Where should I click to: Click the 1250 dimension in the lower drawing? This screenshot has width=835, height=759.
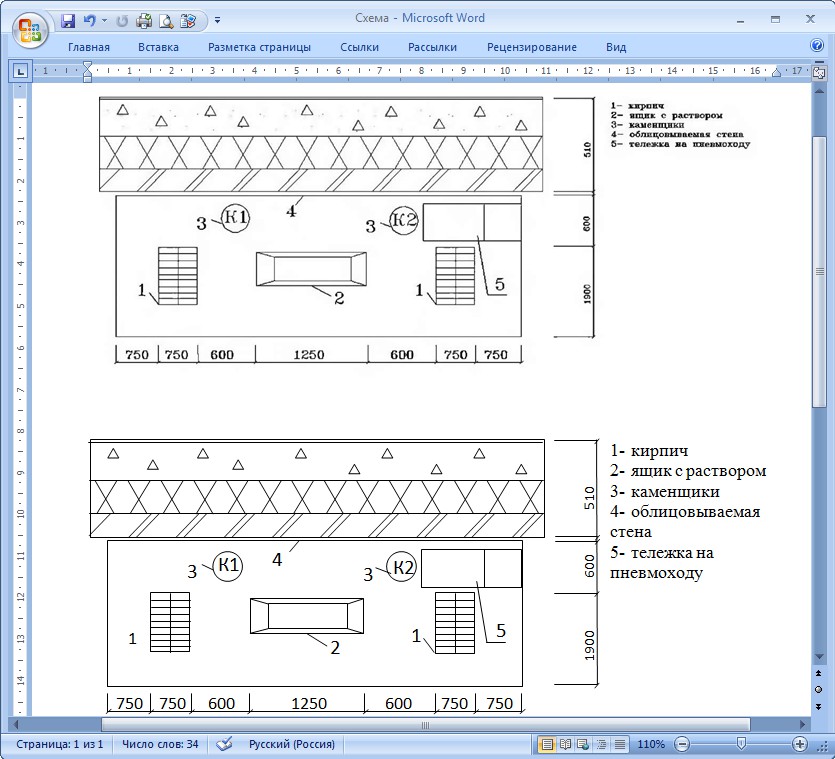[309, 704]
